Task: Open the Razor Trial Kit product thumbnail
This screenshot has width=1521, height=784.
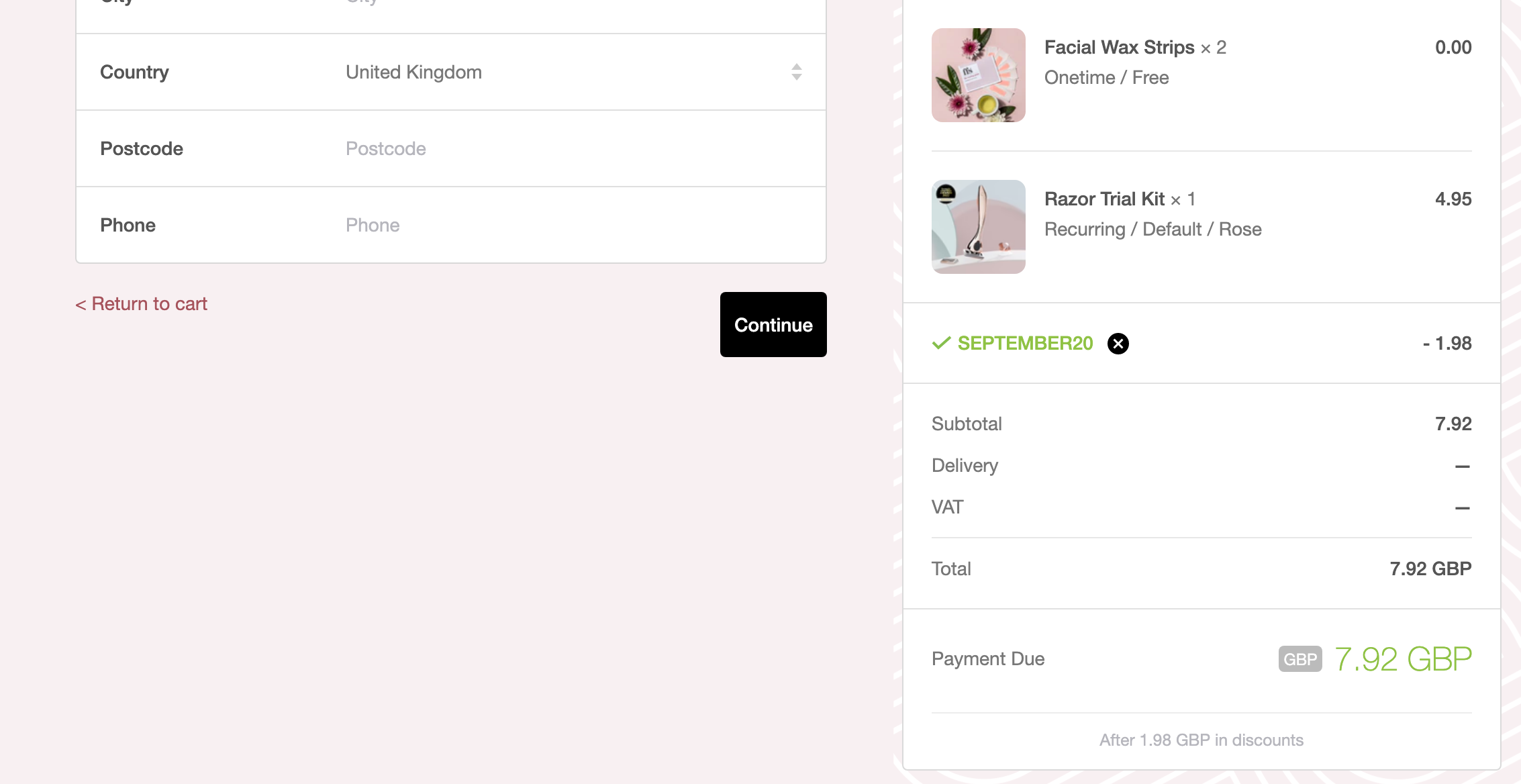Action: [x=979, y=227]
